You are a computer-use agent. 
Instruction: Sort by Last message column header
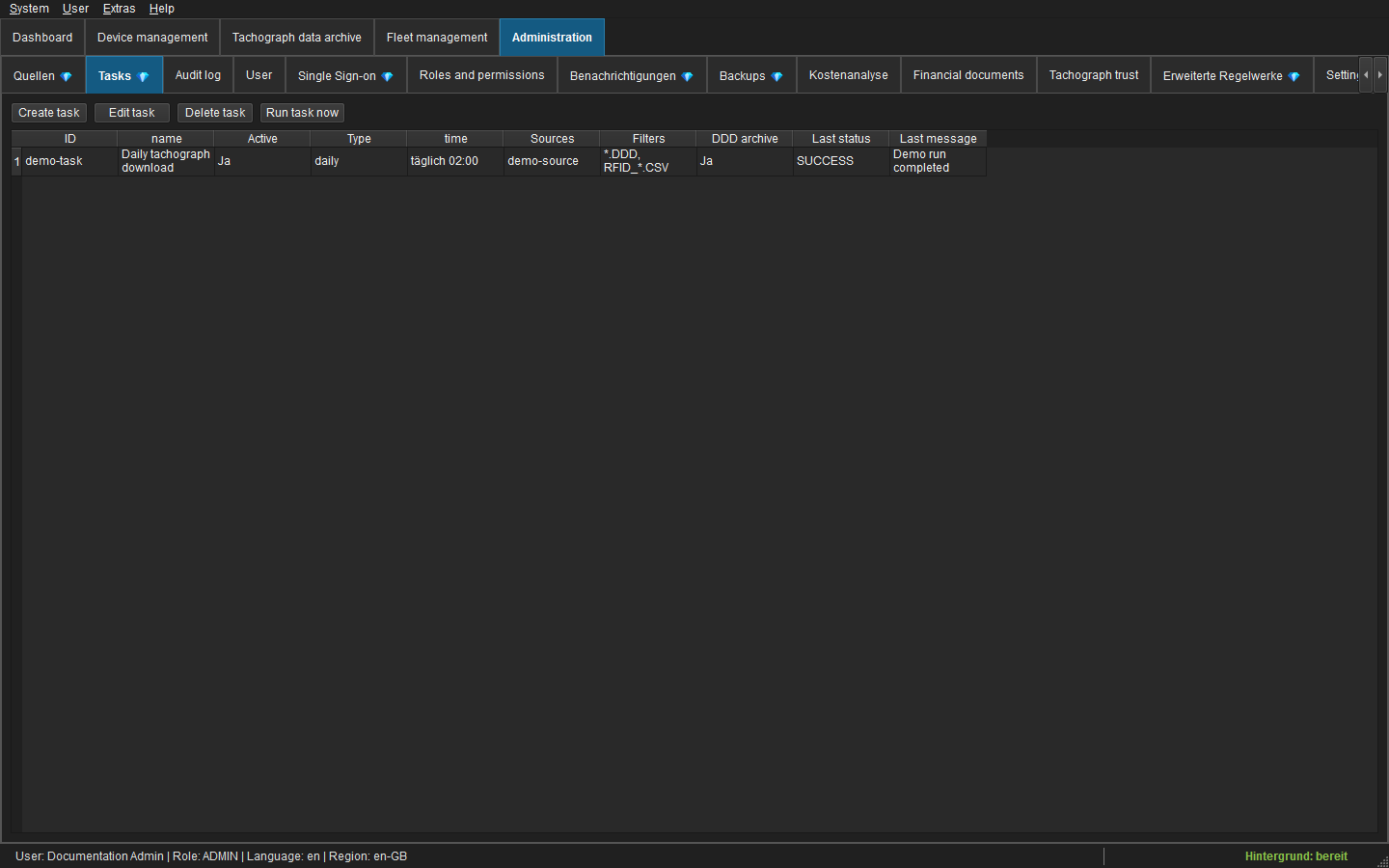[938, 139]
